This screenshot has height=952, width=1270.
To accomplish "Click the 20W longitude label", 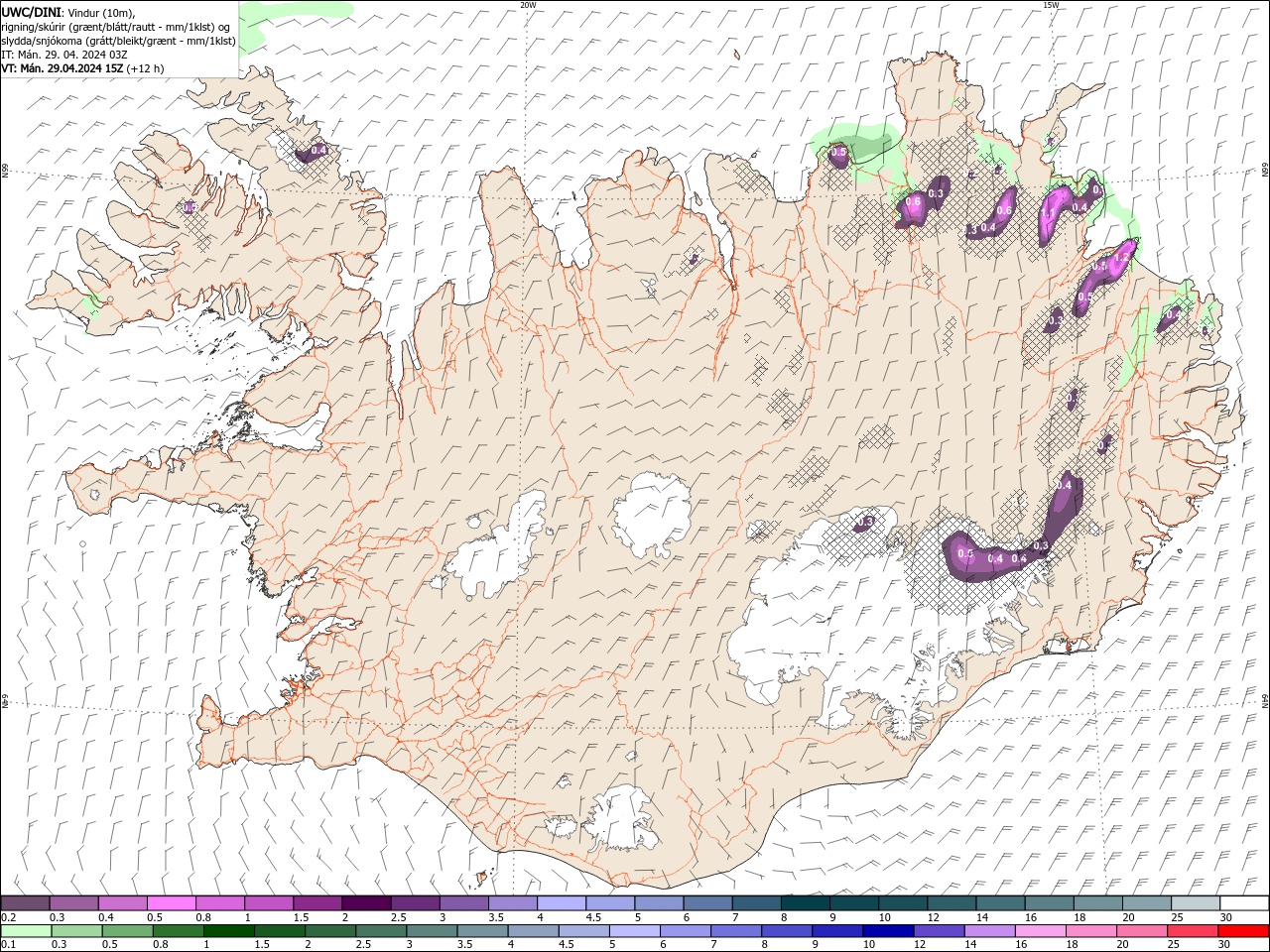I will (x=528, y=5).
